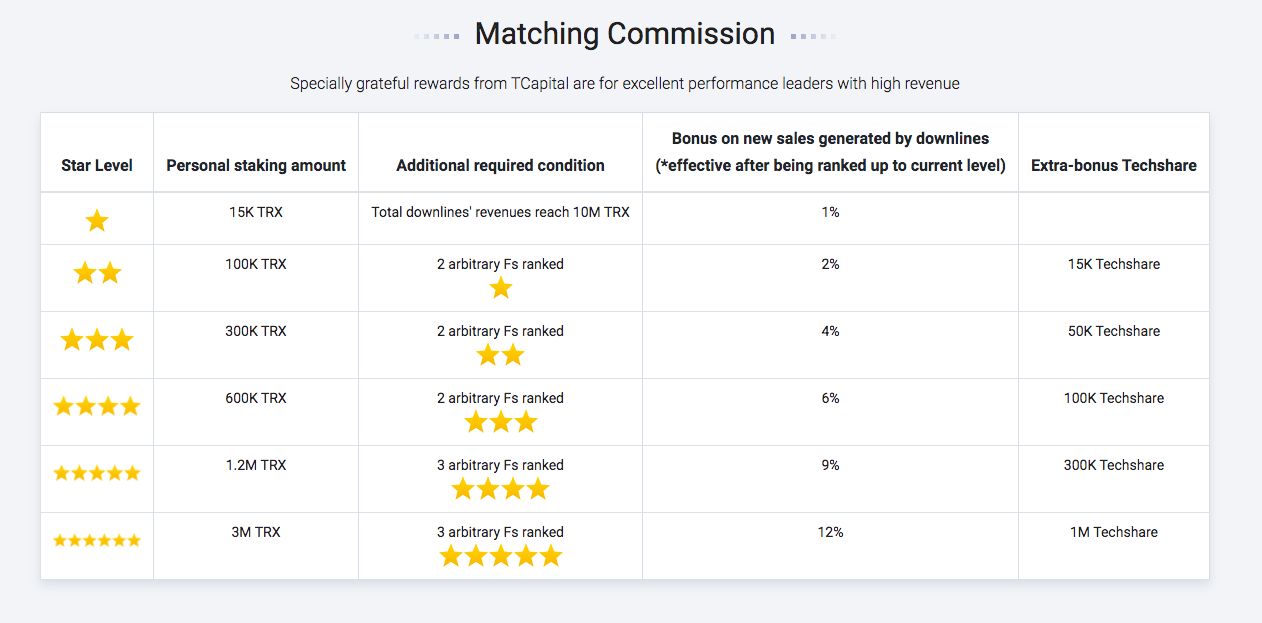The width and height of the screenshot is (1262, 623).
Task: Click the six-star level icon
Action: pos(97,540)
